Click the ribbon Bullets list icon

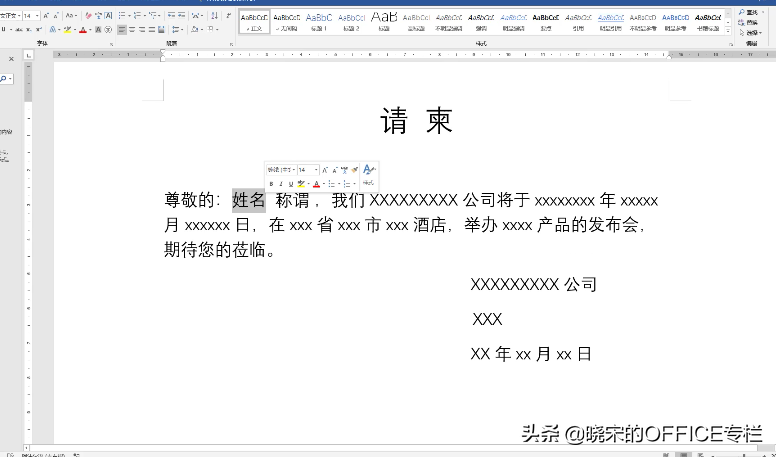pos(122,15)
